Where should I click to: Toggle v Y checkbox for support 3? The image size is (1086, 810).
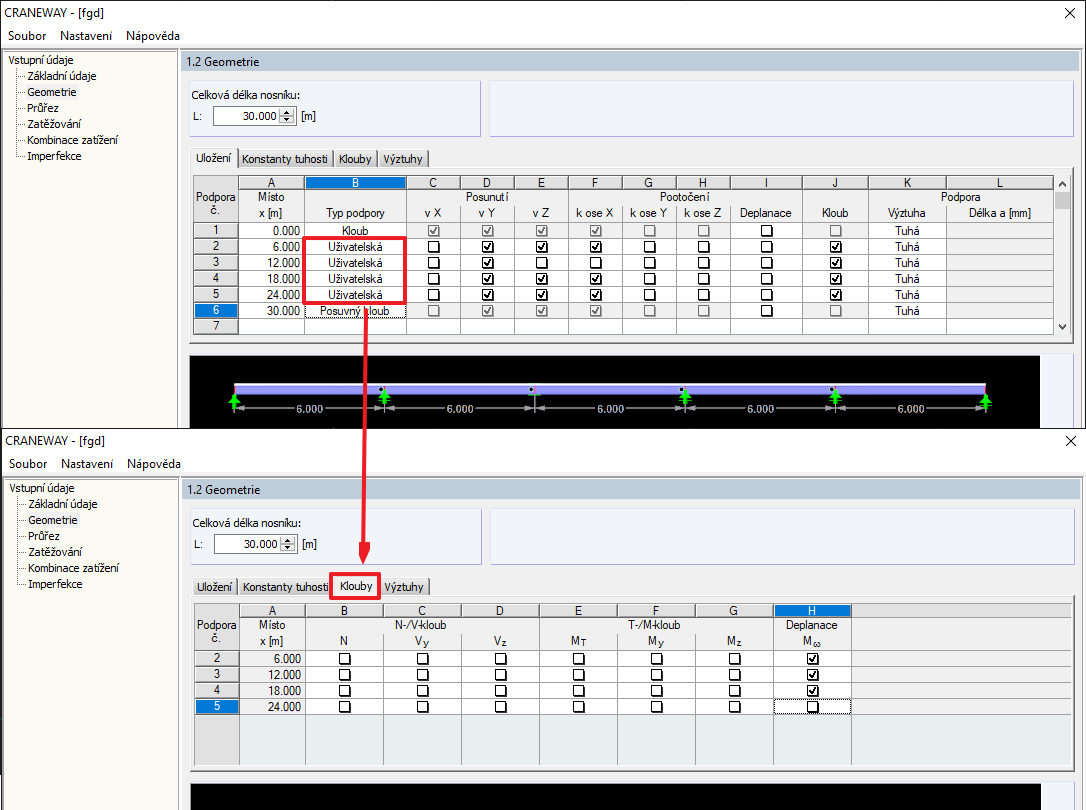point(488,262)
